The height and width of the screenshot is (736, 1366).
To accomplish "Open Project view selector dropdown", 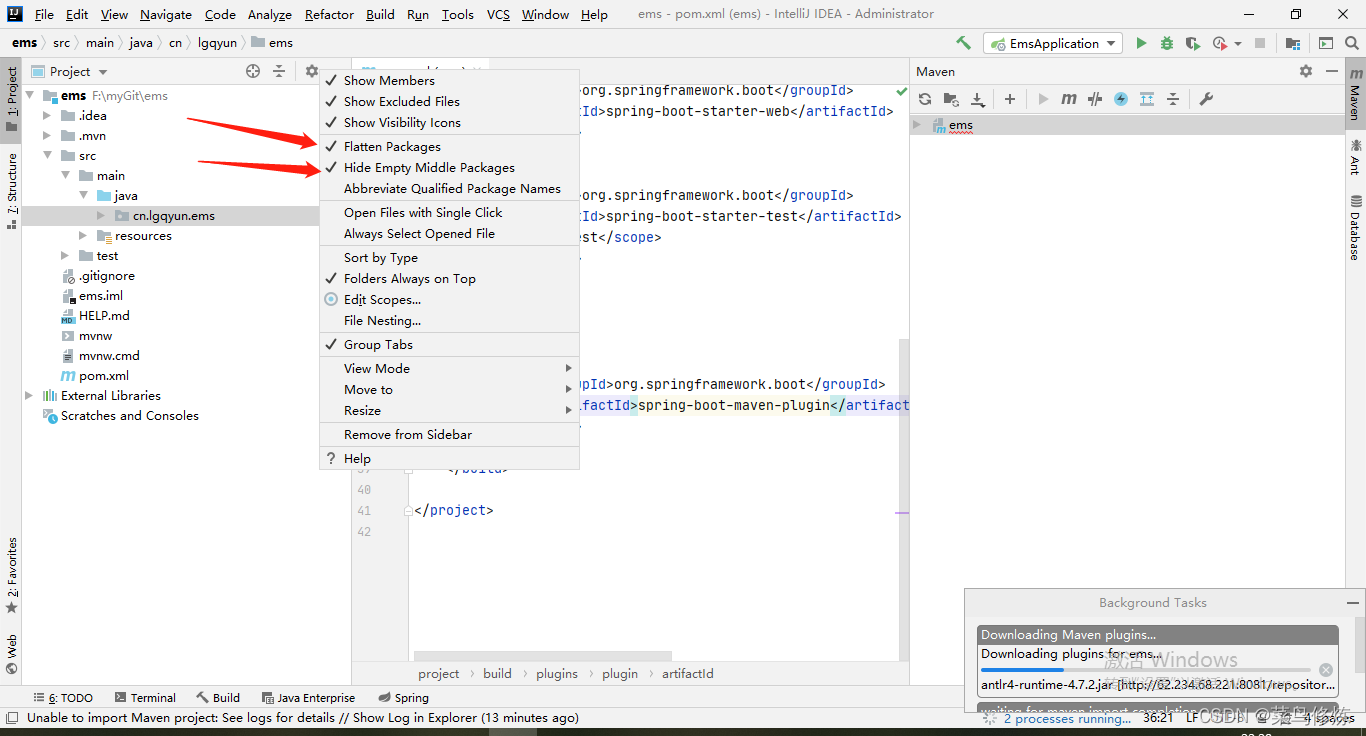I will tap(70, 71).
